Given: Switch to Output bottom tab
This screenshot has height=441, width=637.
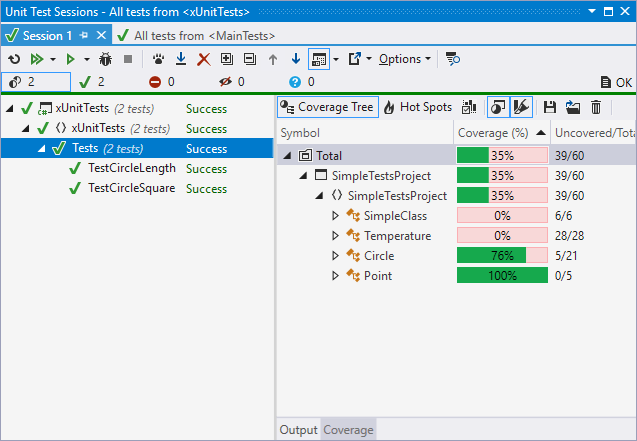Looking at the screenshot, I should point(298,430).
